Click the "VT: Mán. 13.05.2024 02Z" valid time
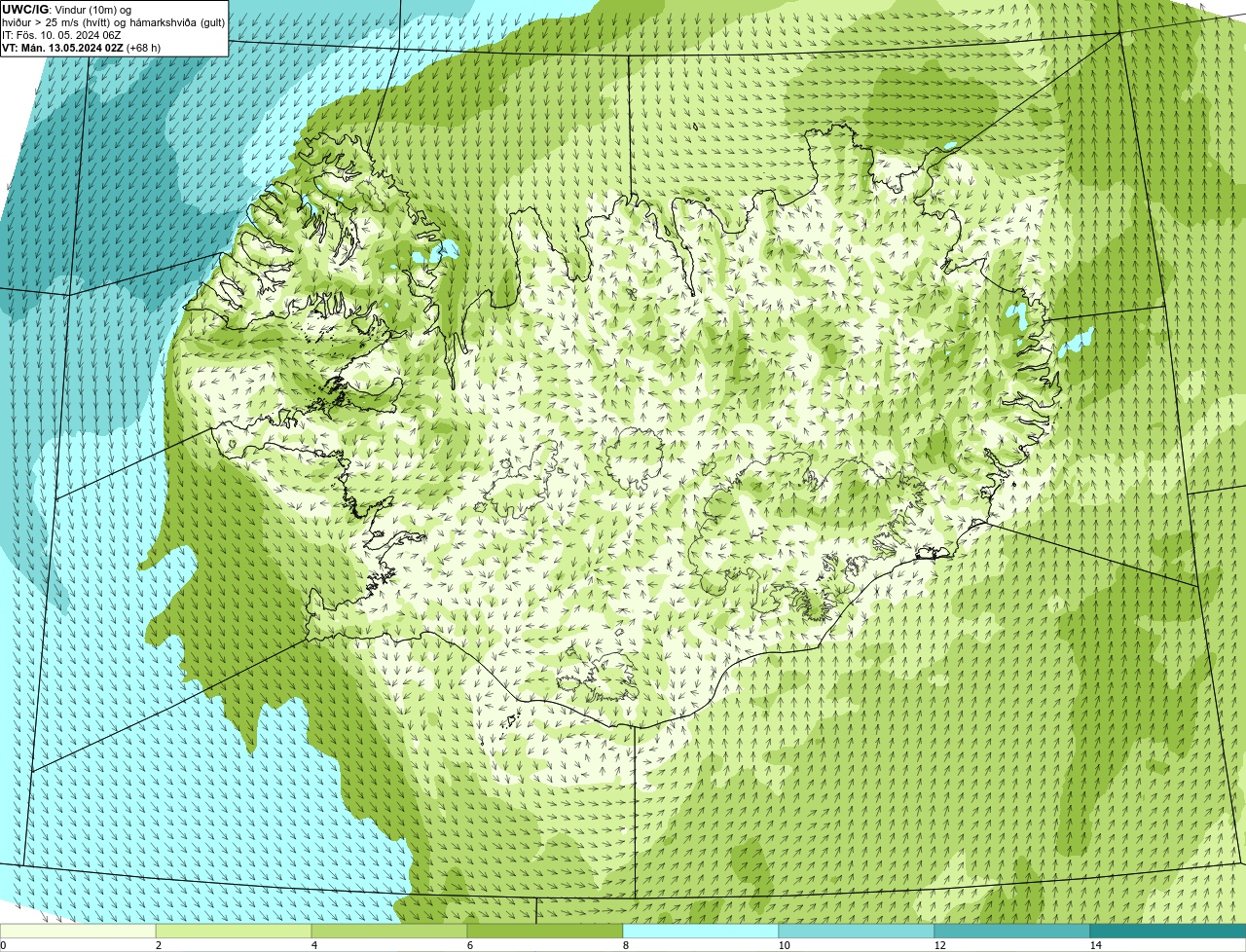This screenshot has width=1246, height=952. pos(62,48)
